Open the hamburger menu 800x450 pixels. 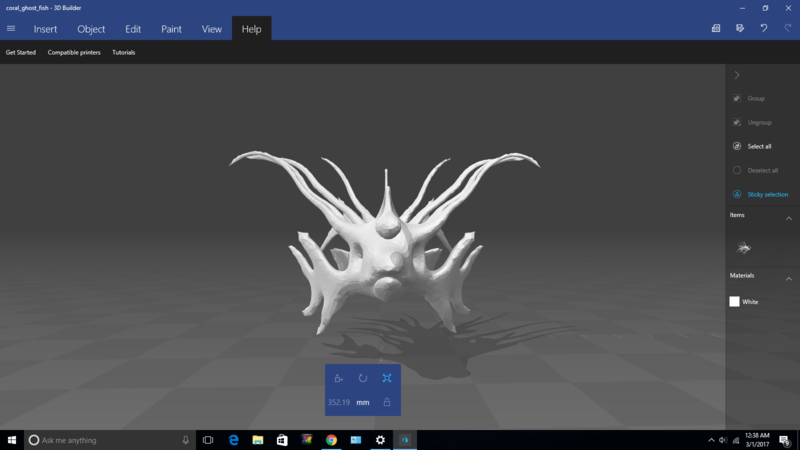11,29
